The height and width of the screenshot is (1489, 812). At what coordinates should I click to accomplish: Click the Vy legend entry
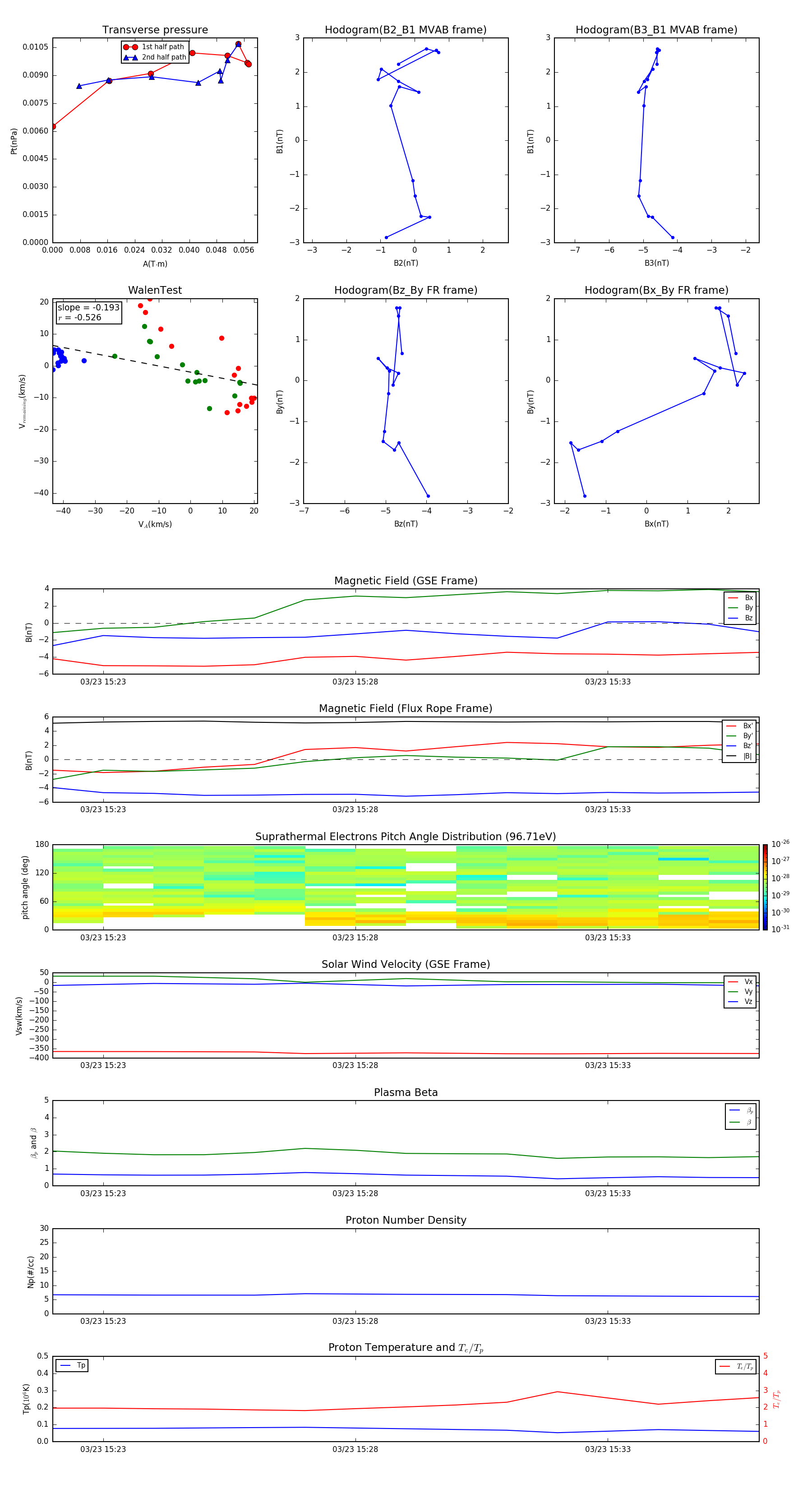pos(740,991)
